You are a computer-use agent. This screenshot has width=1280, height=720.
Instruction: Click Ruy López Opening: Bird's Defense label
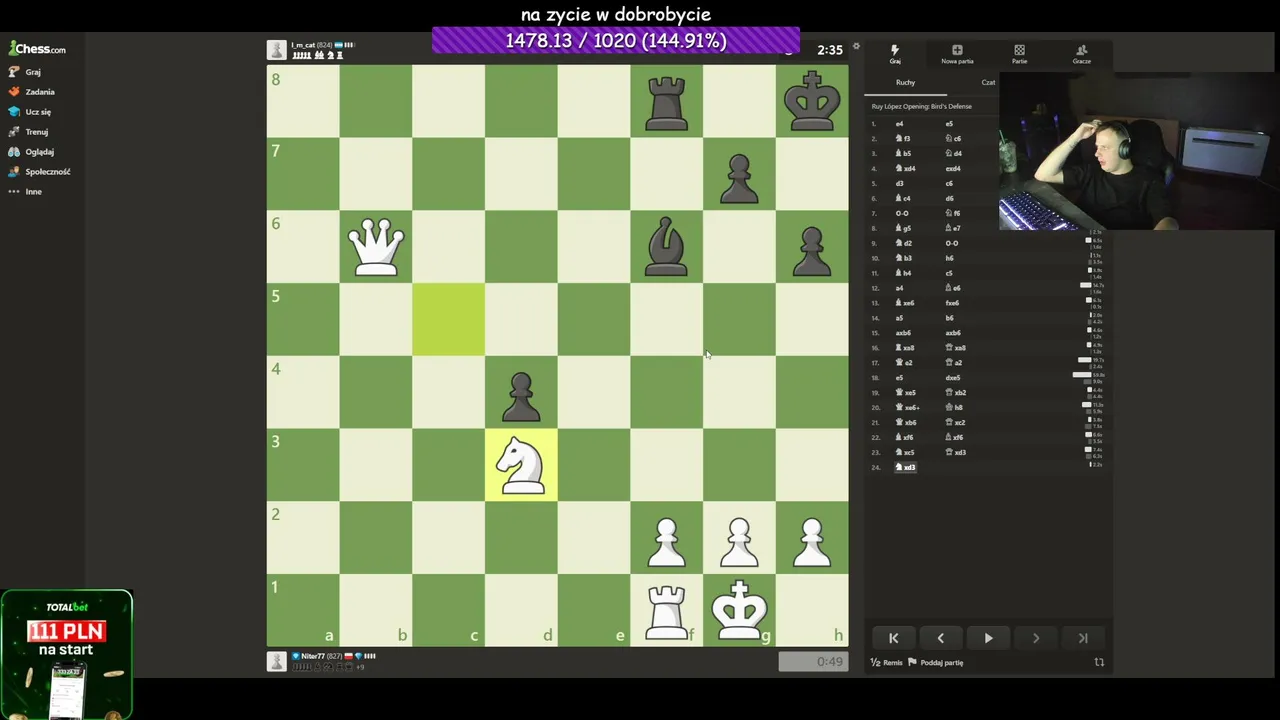[921, 106]
